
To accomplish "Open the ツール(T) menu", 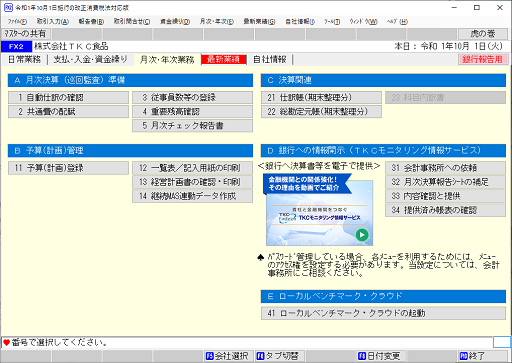I will pyautogui.click(x=332, y=22).
